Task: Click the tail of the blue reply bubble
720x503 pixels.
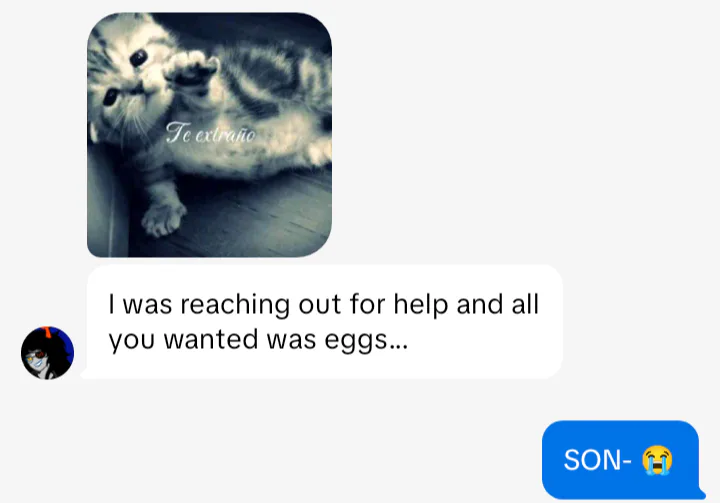Action: coord(701,492)
